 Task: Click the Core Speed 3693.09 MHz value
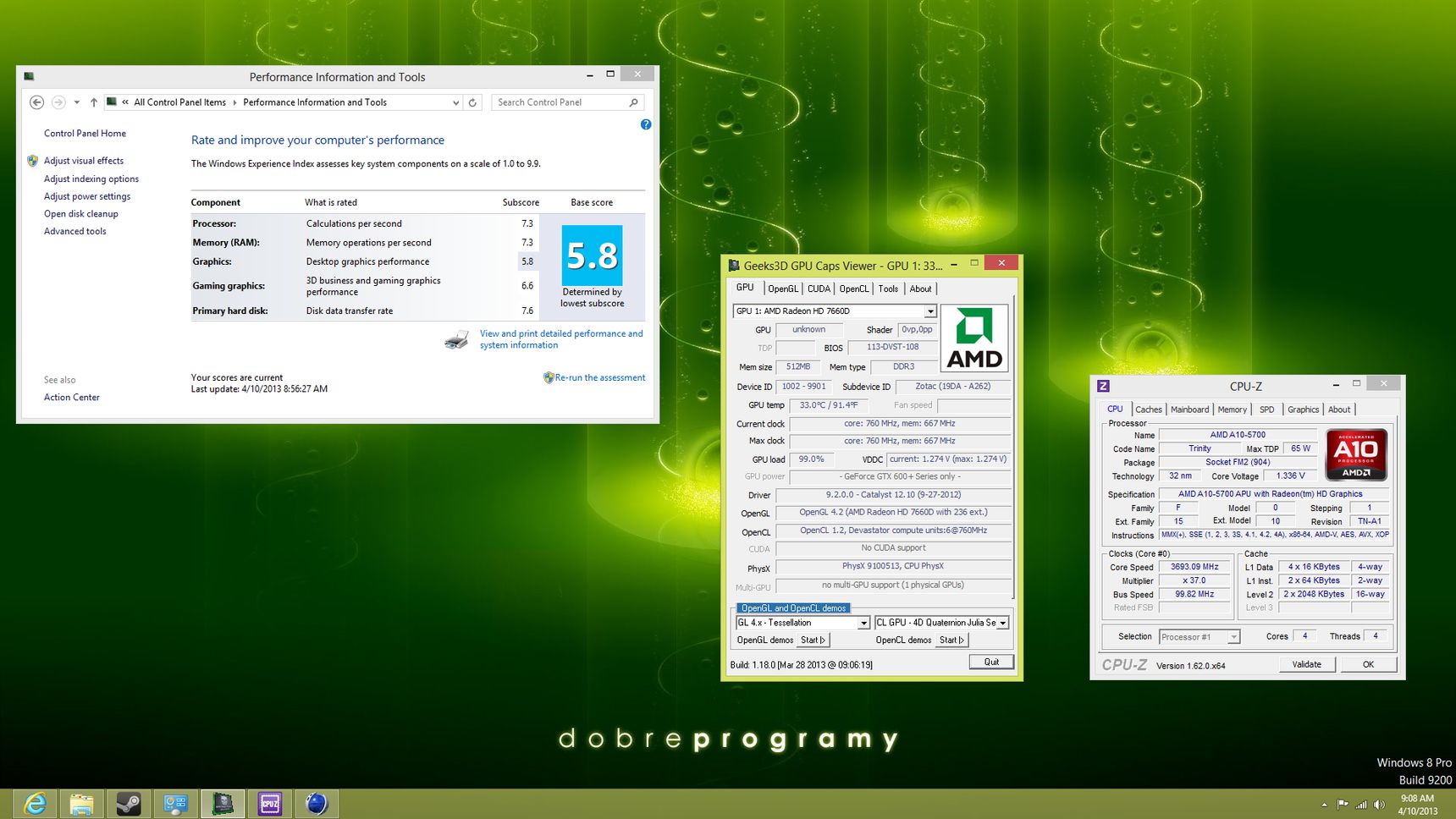coord(1194,567)
